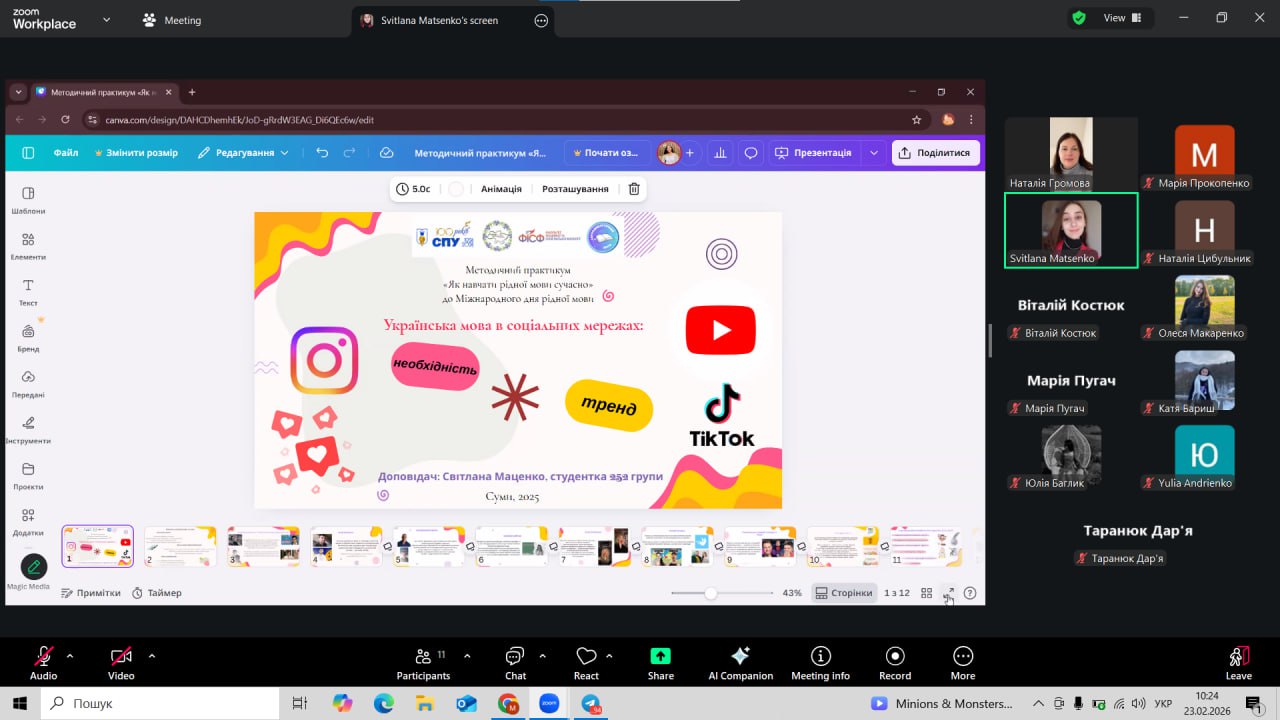1280x720 pixels.
Task: Leave the Zoom meeting
Action: point(1238,663)
